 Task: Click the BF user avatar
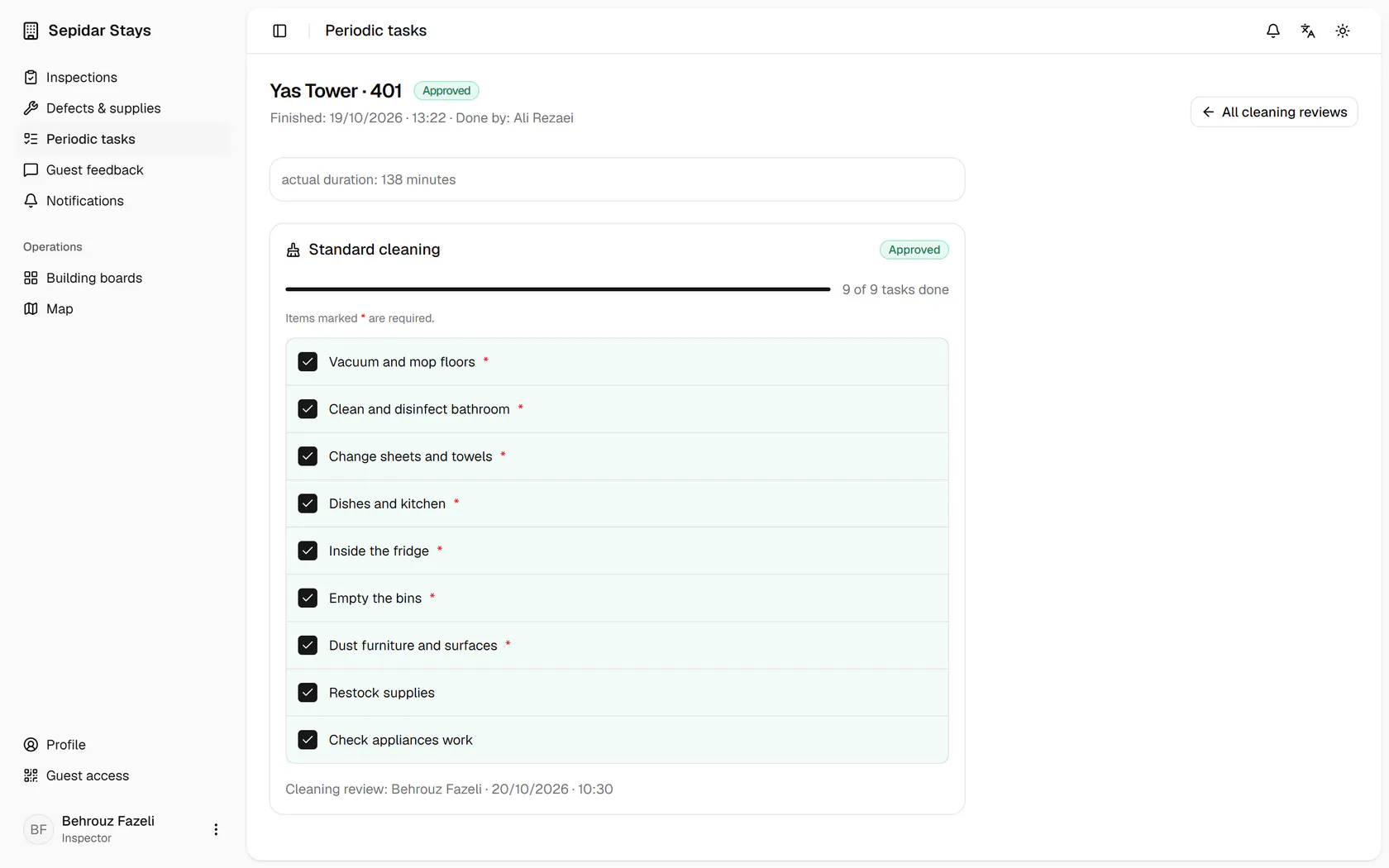(38, 829)
